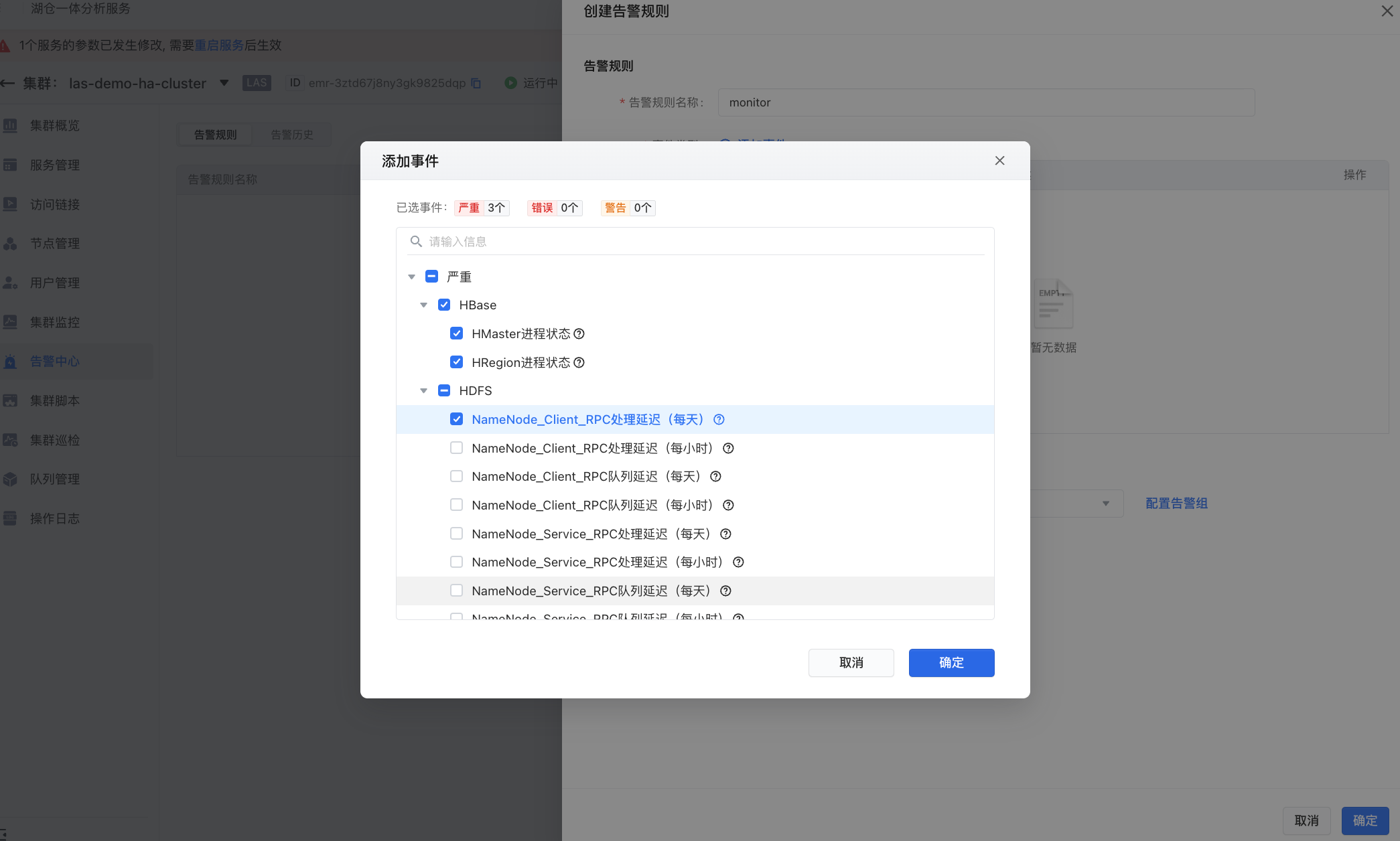Click the 严重 3个 selected-events tag

click(x=482, y=208)
